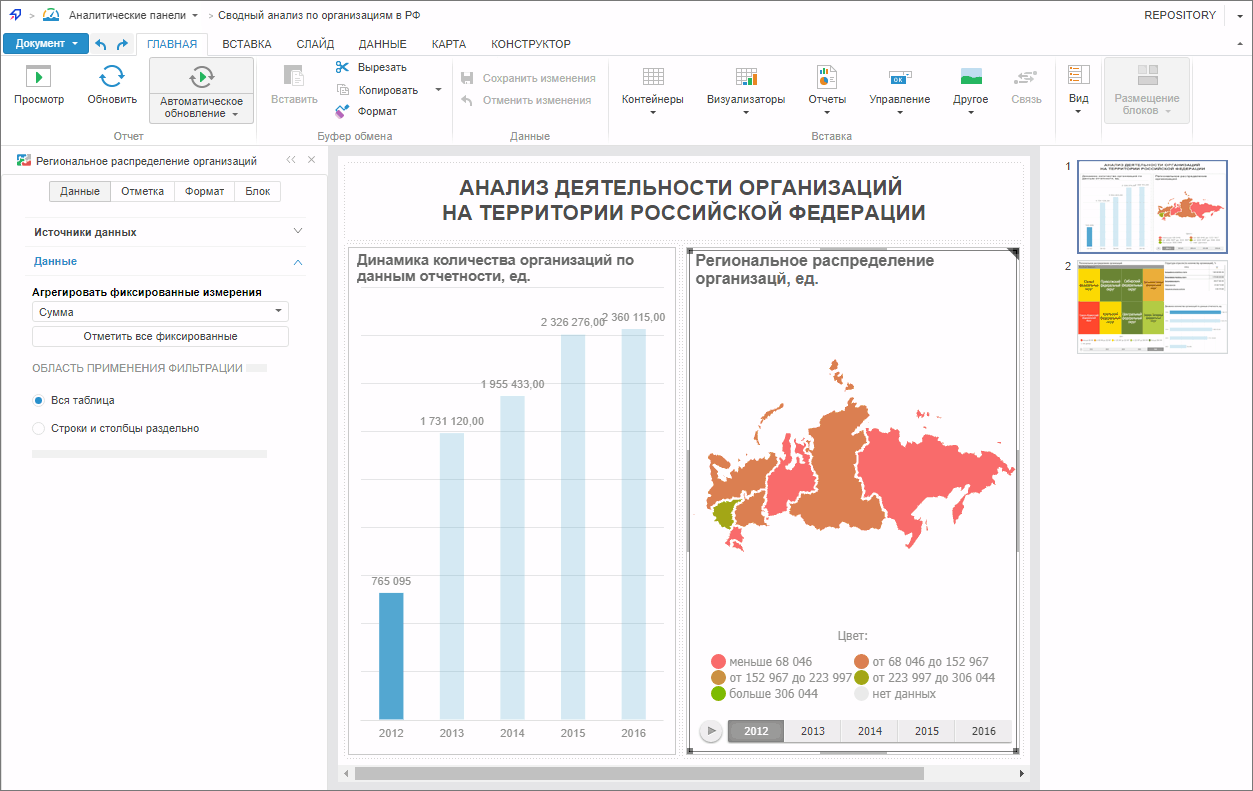This screenshot has height=791, width=1253.
Task: Open the Документ dropdown menu
Action: pos(46,44)
